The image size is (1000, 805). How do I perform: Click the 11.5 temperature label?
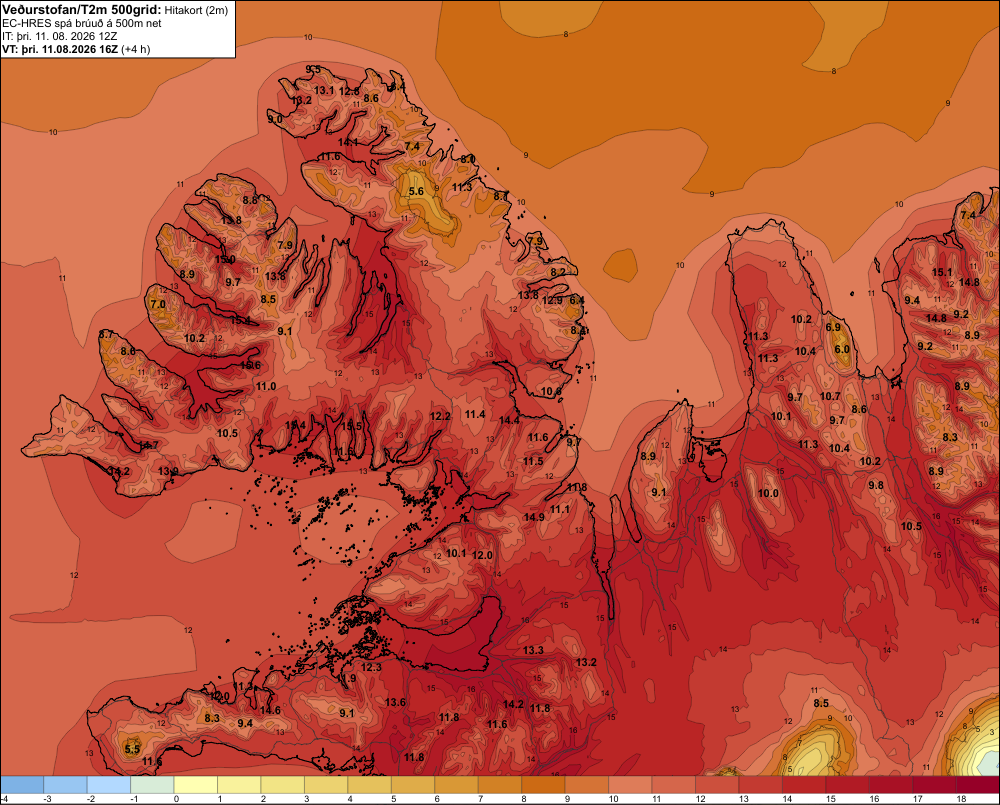[x=533, y=461]
